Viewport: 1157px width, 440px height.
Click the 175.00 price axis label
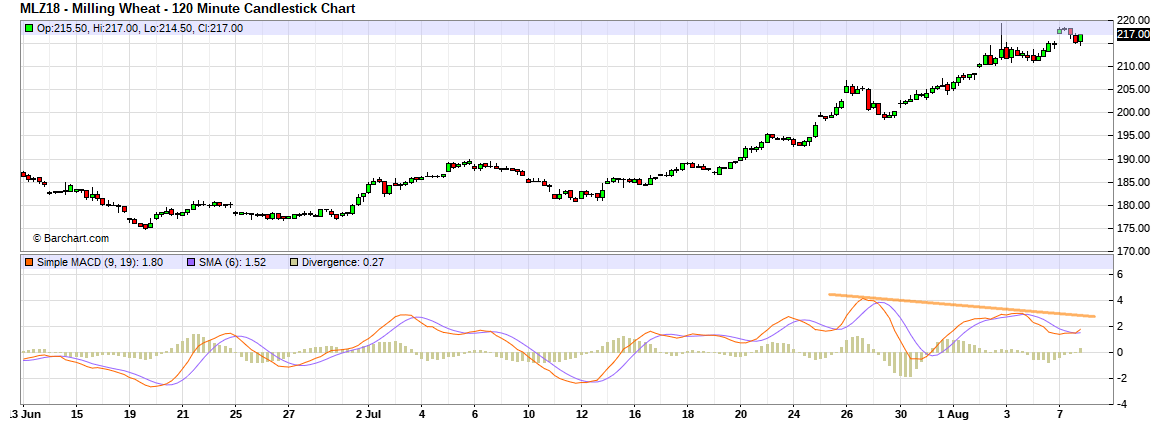[1133, 228]
